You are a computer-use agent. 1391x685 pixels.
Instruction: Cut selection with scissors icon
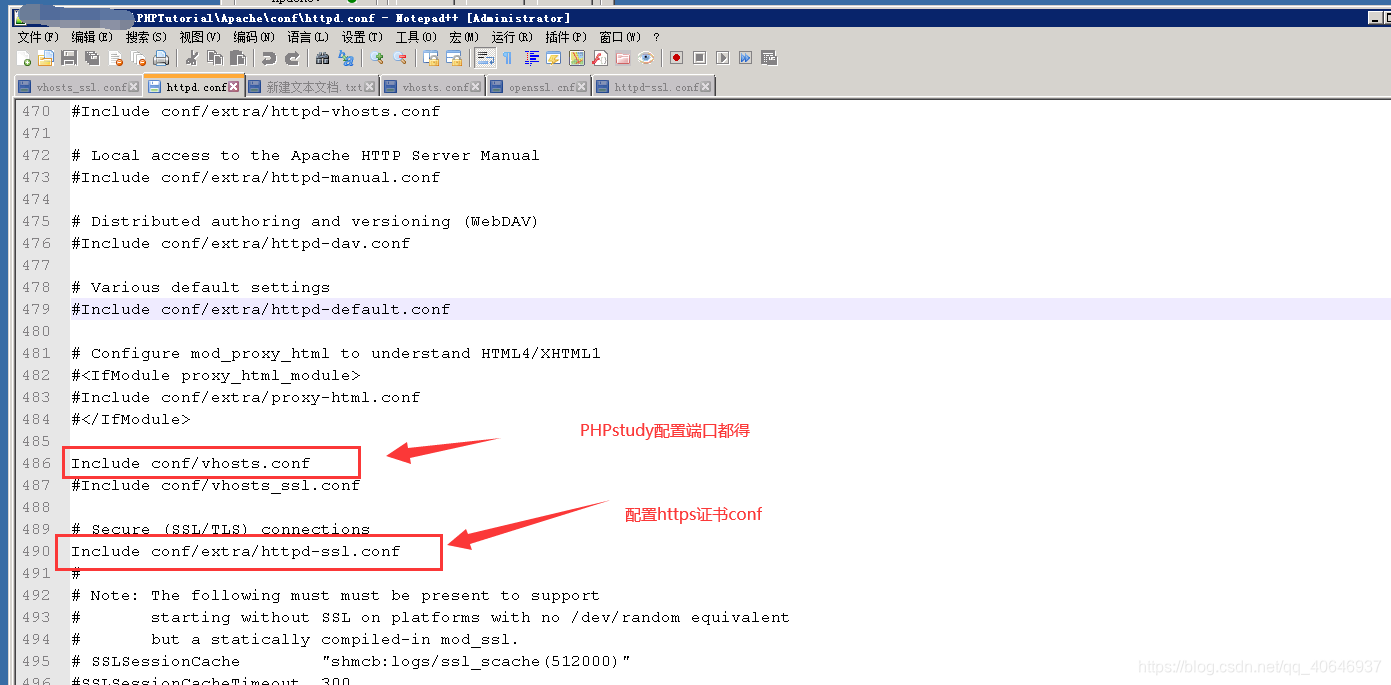[x=192, y=58]
